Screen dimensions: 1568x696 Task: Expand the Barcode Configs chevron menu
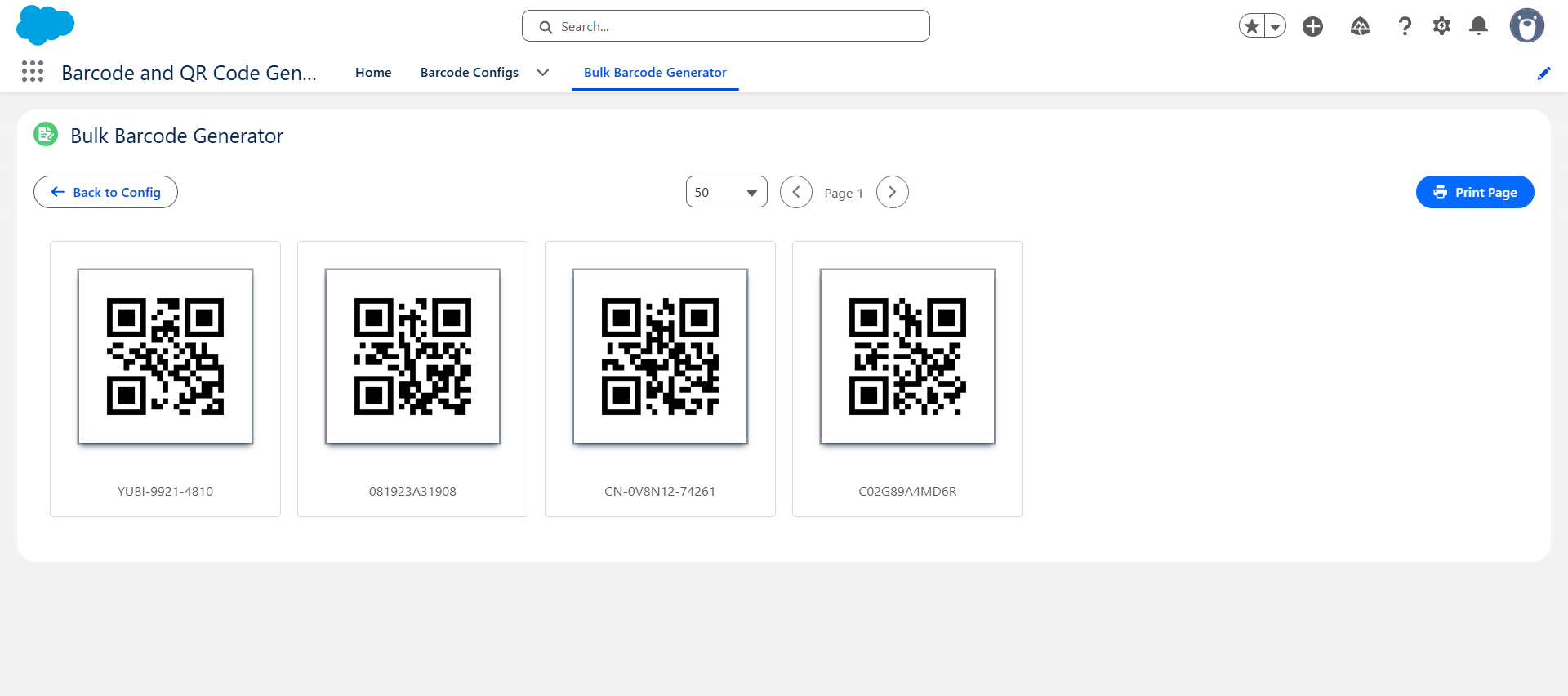(x=542, y=73)
